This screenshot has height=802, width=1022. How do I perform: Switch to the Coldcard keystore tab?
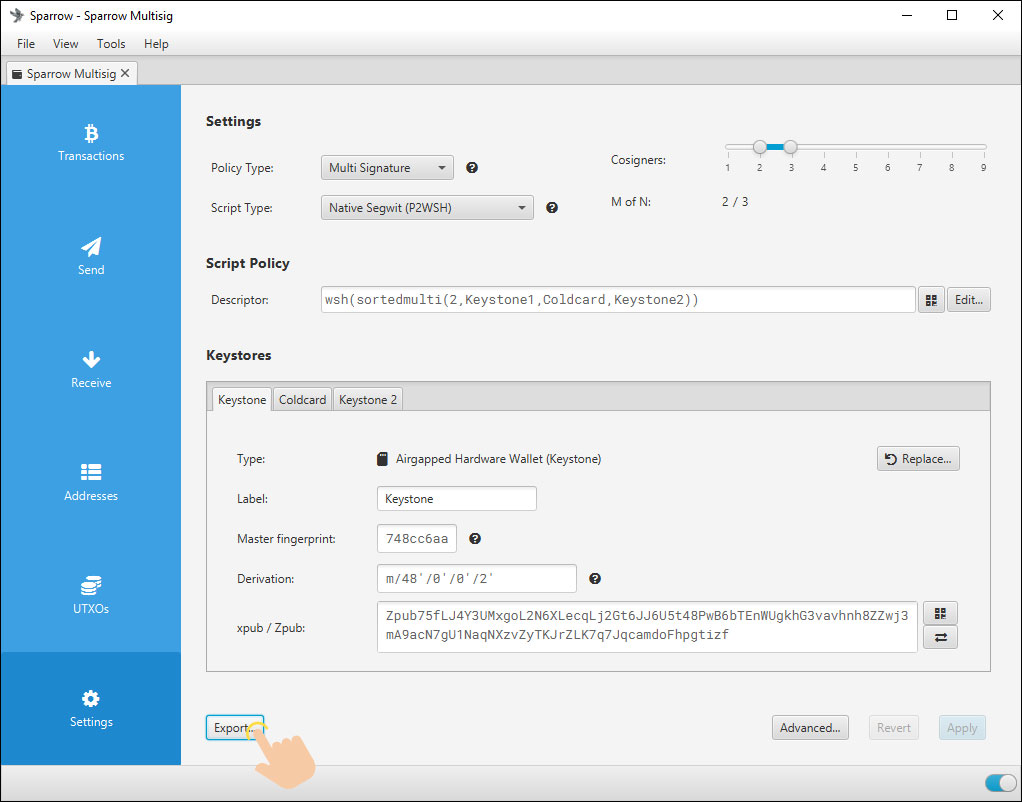301,398
